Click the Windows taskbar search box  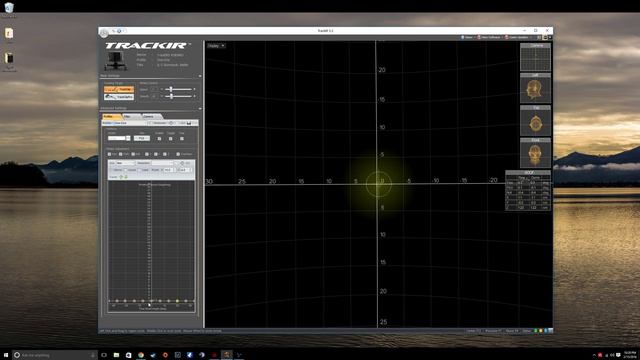point(54,355)
